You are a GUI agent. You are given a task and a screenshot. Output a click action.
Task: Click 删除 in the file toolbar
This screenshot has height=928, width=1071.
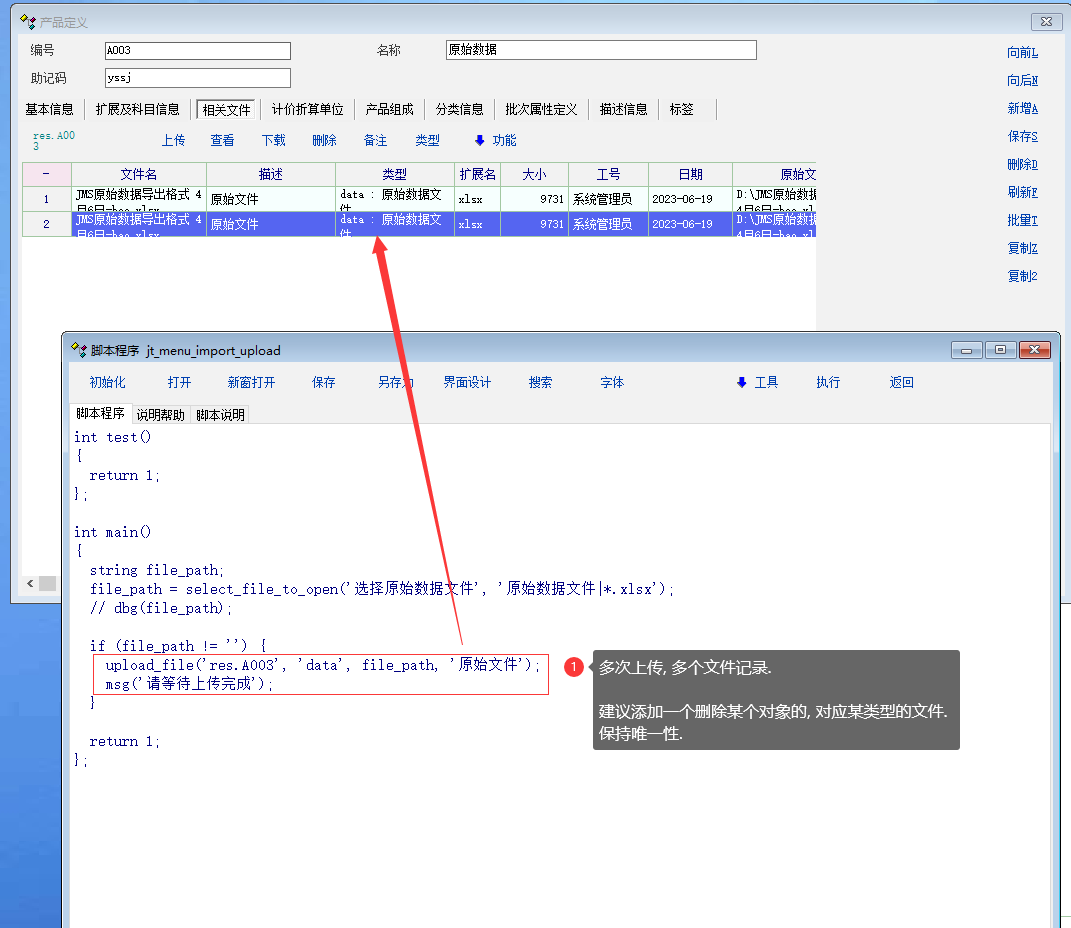pyautogui.click(x=324, y=141)
